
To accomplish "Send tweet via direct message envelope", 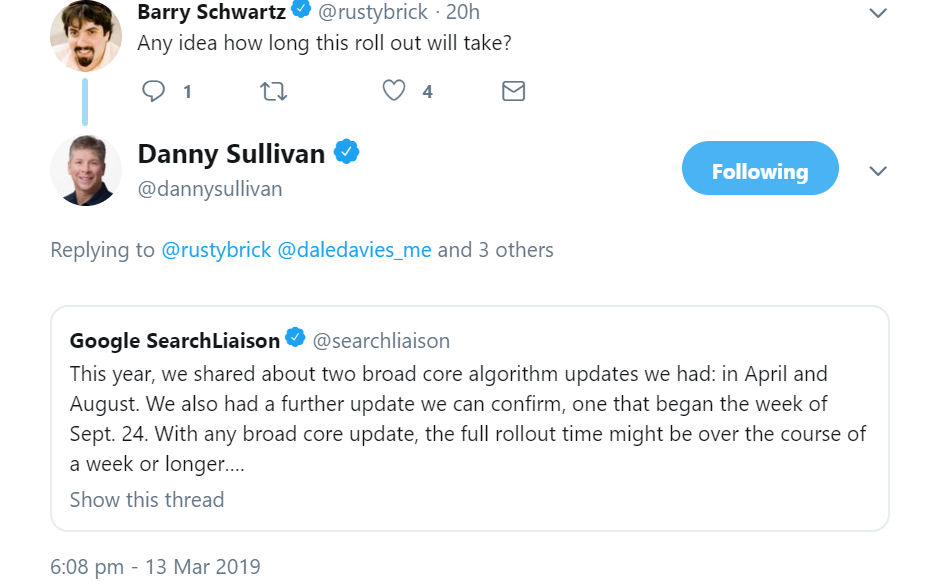I will pos(513,92).
